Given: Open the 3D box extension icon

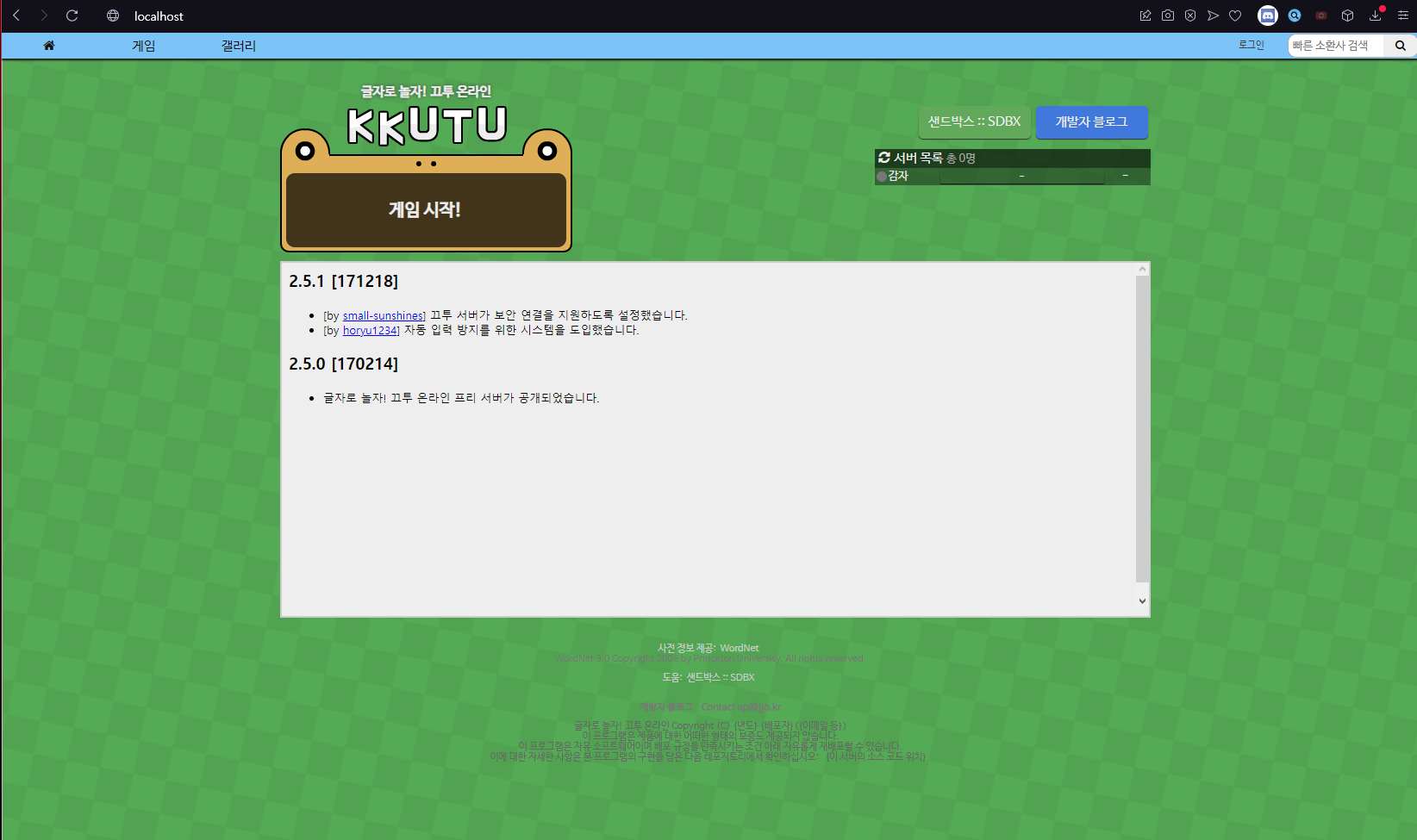Looking at the screenshot, I should (1346, 16).
